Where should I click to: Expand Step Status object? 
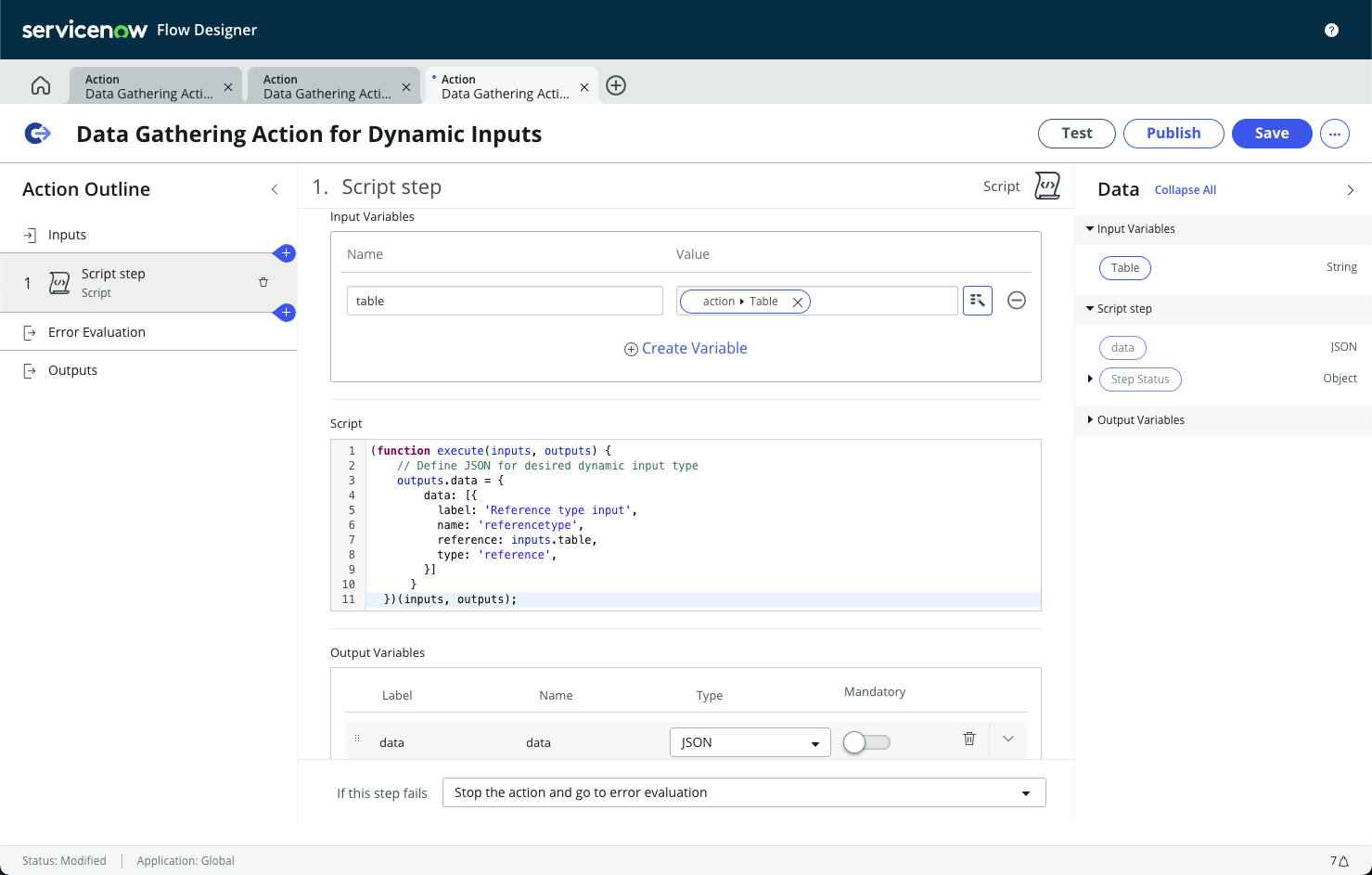click(1090, 379)
